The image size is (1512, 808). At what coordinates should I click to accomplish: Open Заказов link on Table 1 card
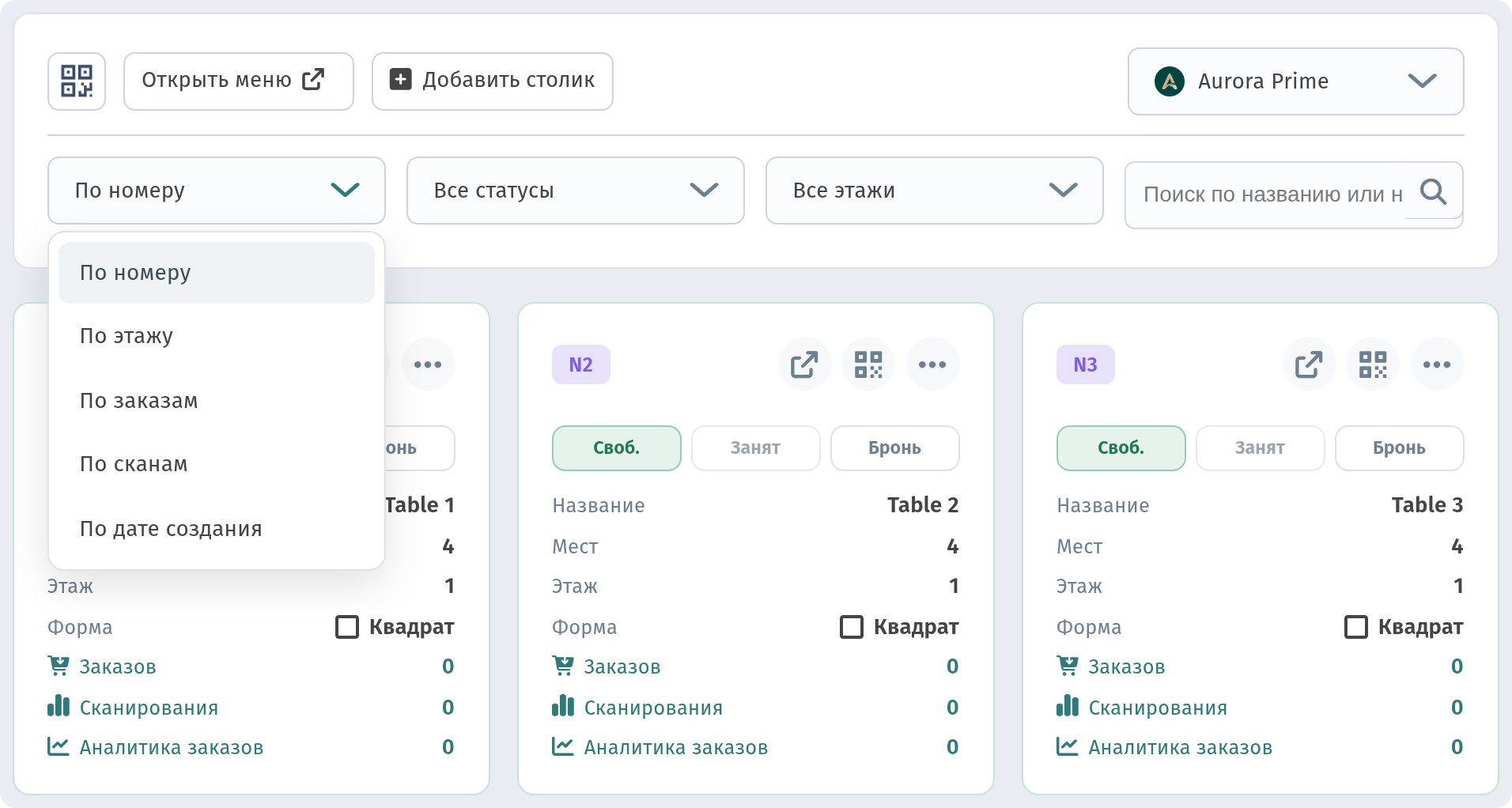coord(118,666)
